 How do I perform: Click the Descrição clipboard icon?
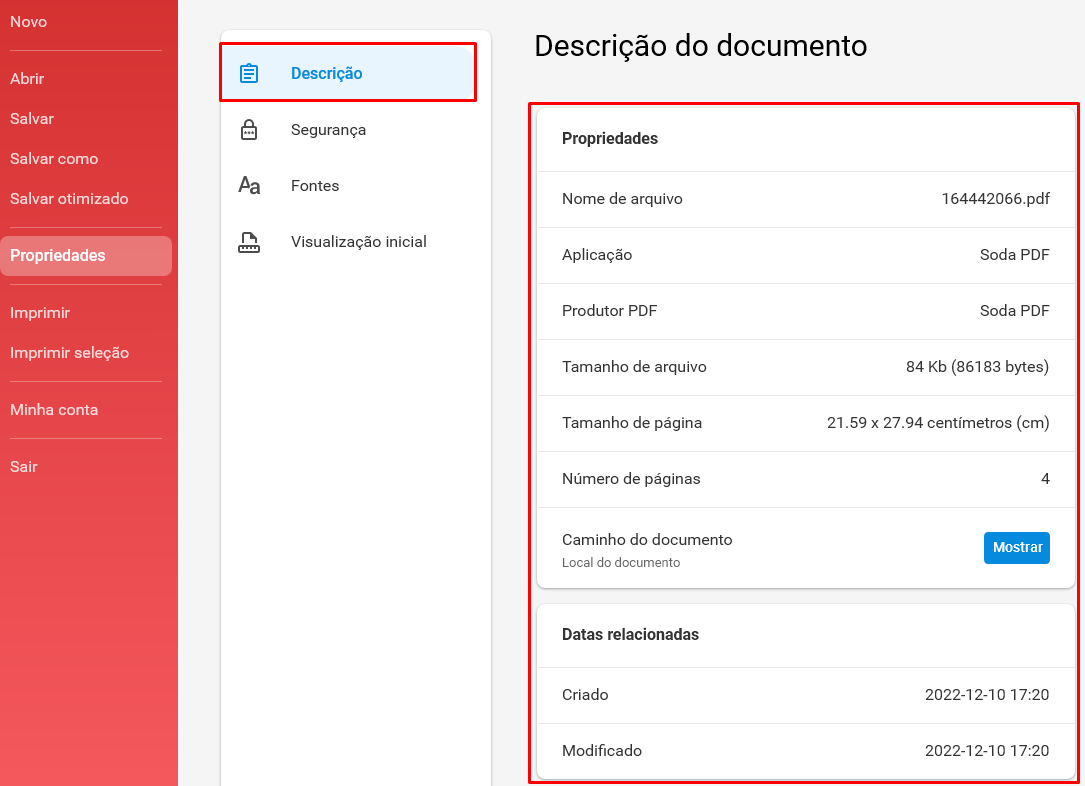(249, 73)
